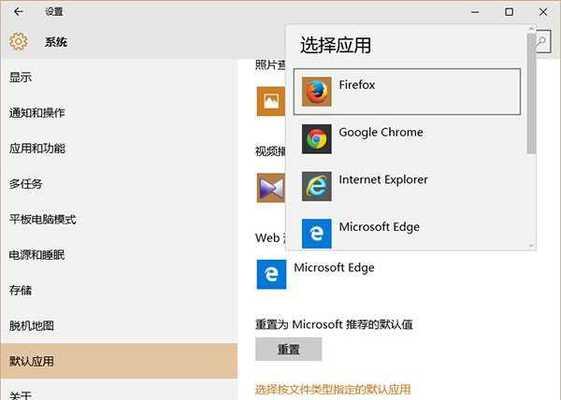
Task: Pick the Internet Explorer icon
Action: [x=316, y=186]
